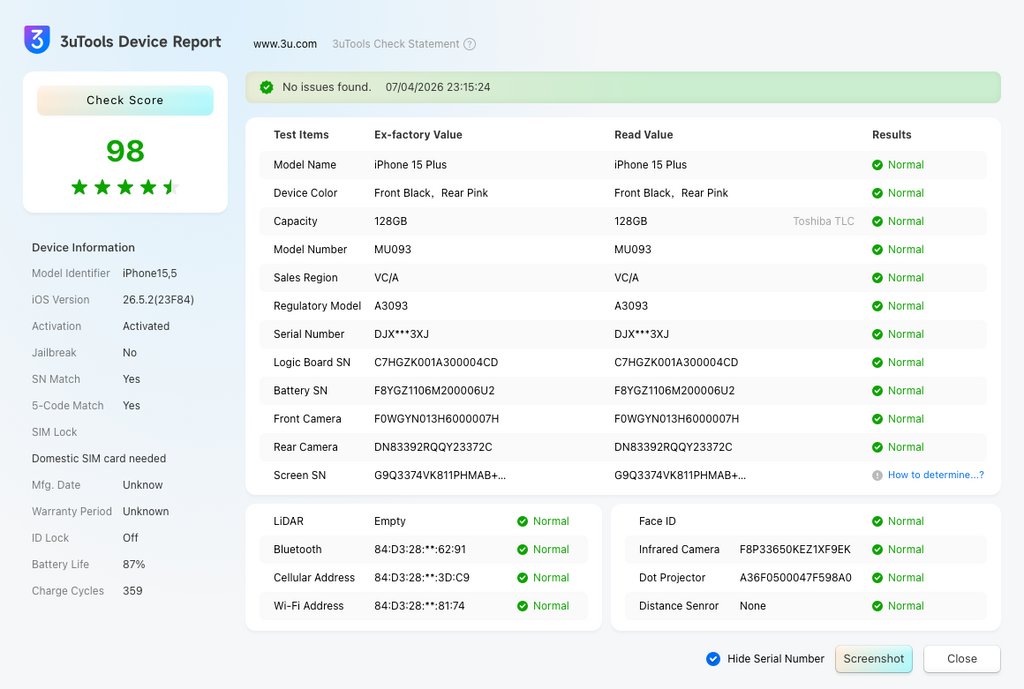Click the Normal check icon for Dot Projector
Screen dimensions: 1024x689
click(x=877, y=578)
